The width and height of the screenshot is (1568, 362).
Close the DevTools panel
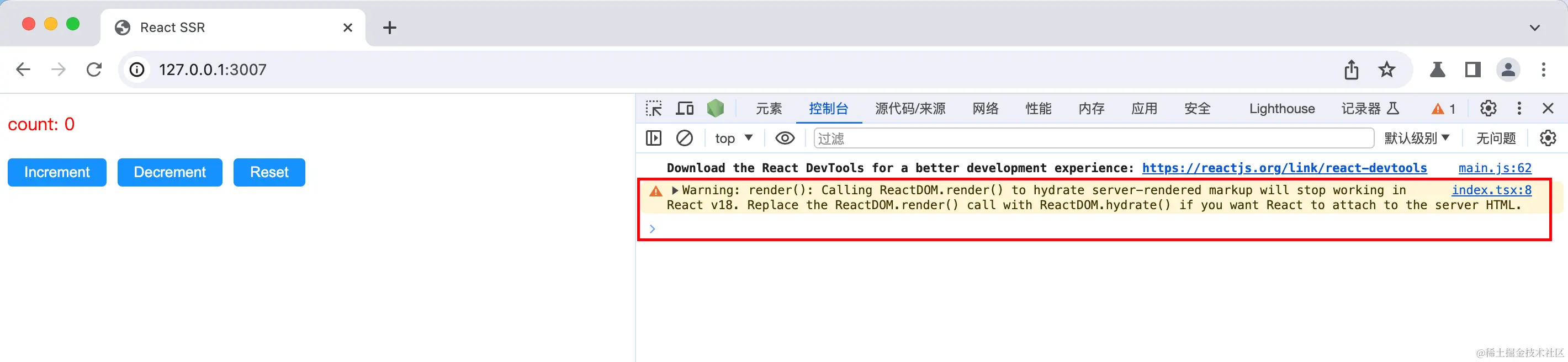[x=1548, y=108]
